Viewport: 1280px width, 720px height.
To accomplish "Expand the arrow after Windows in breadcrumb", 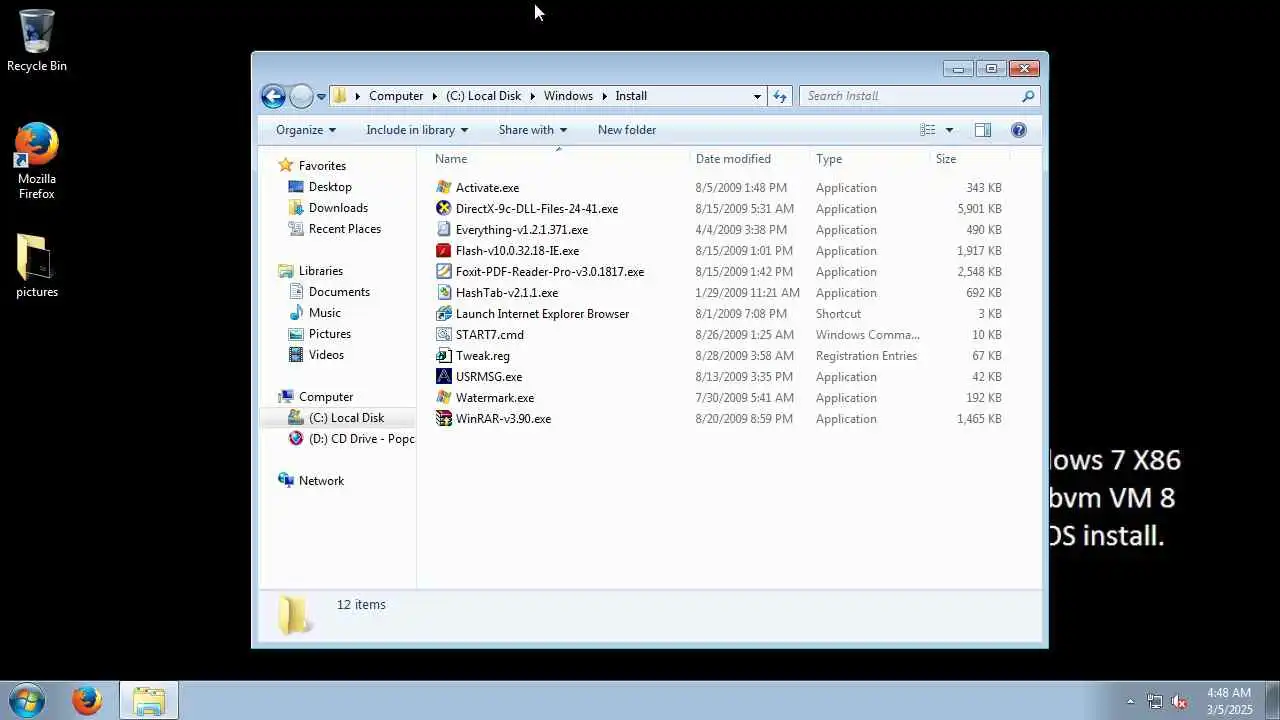I will click(604, 96).
